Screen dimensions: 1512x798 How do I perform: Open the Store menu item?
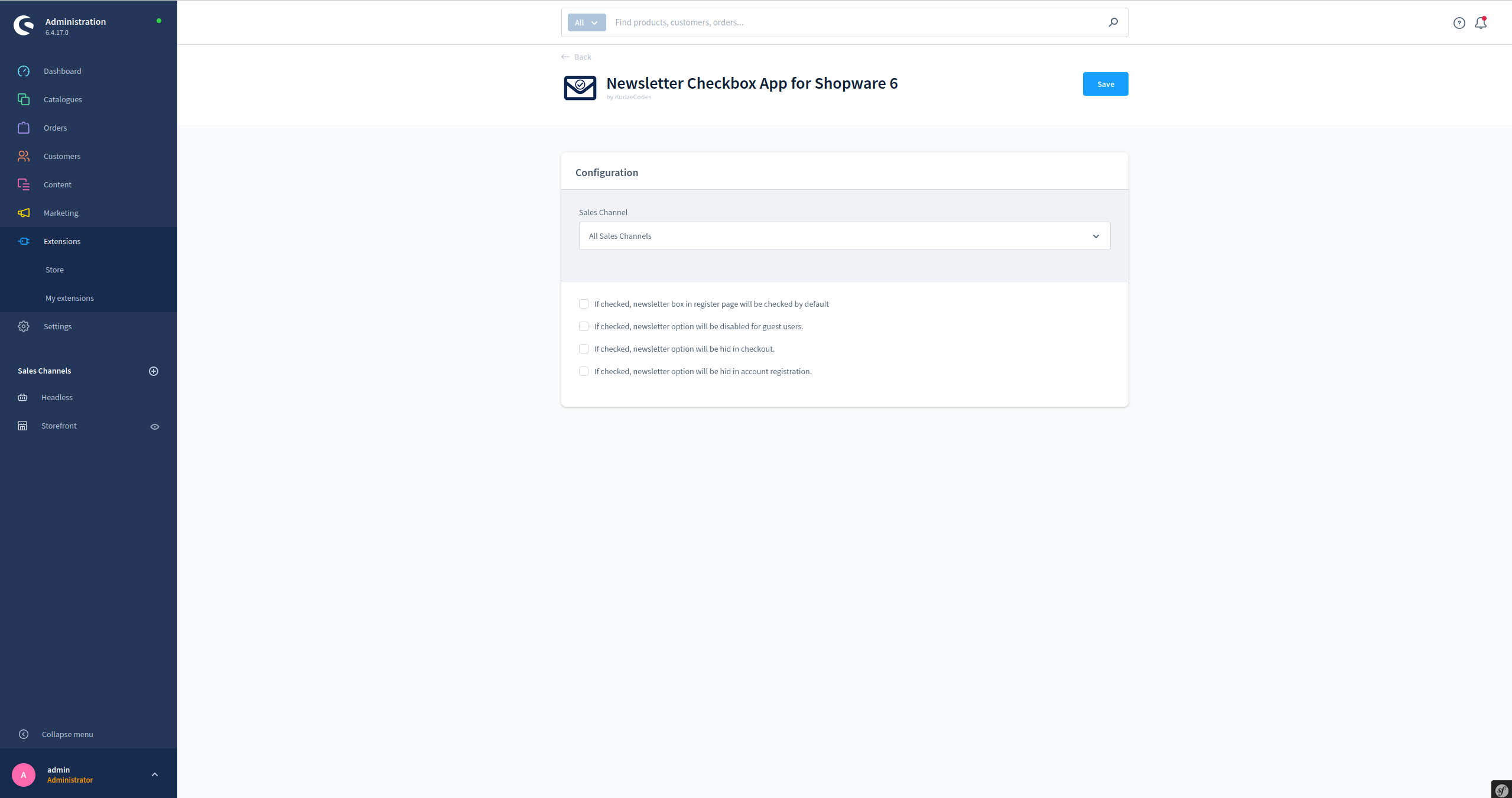pos(53,269)
